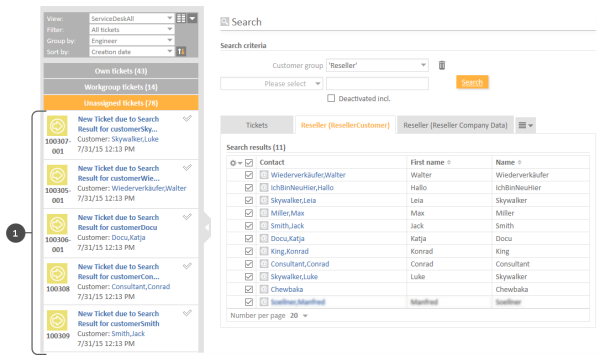Screen dimensions: 600x361
Task: Open the Customer group 'Reseller' dropdown
Action: 377,65
